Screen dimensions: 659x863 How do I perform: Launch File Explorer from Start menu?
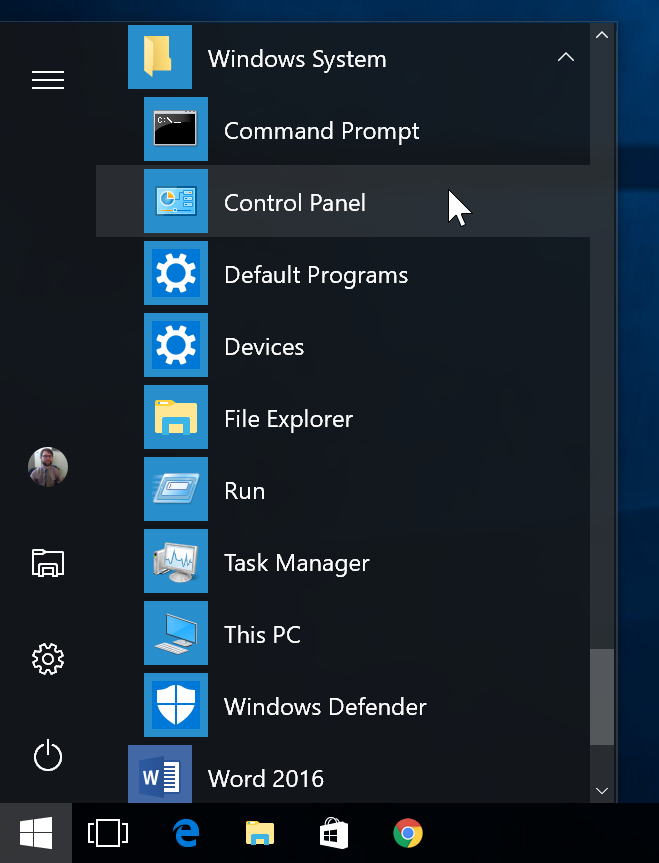(288, 419)
